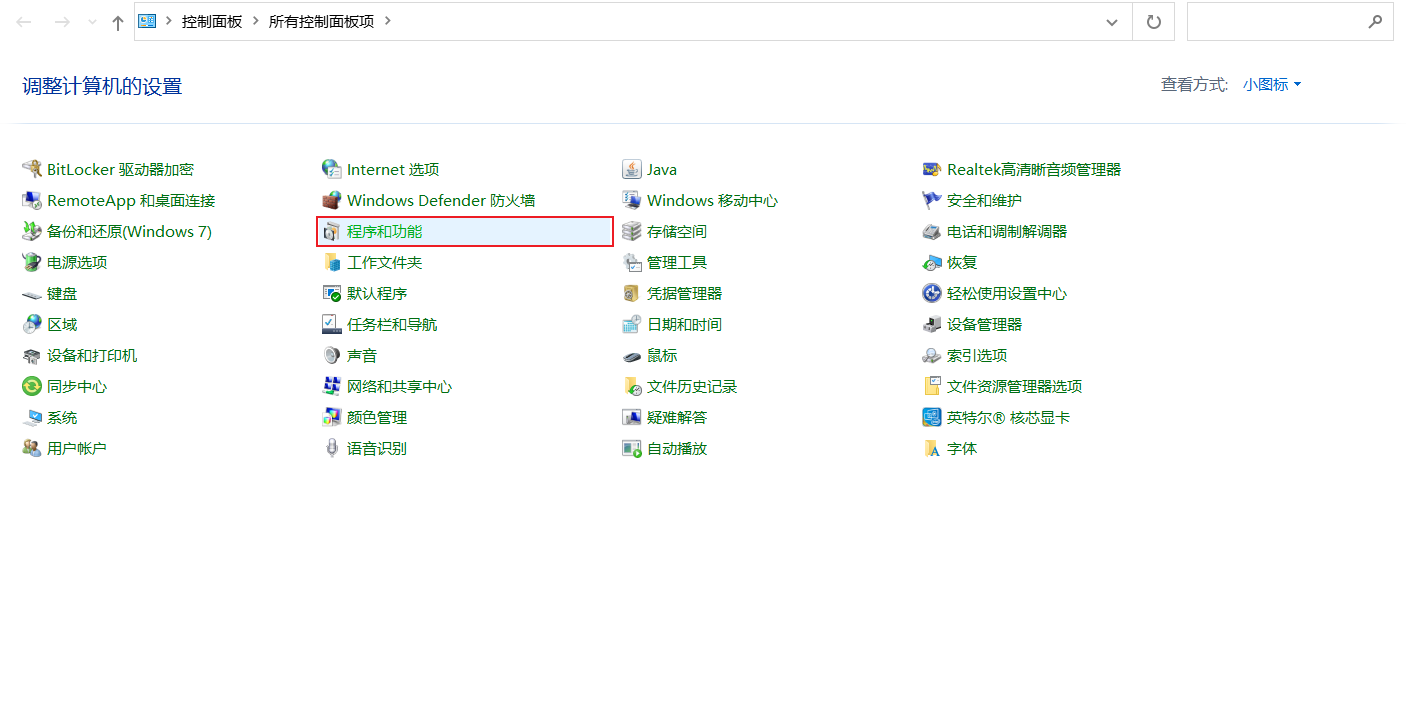
Task: Open the 任务栏和导航 link
Action: pyautogui.click(x=392, y=325)
